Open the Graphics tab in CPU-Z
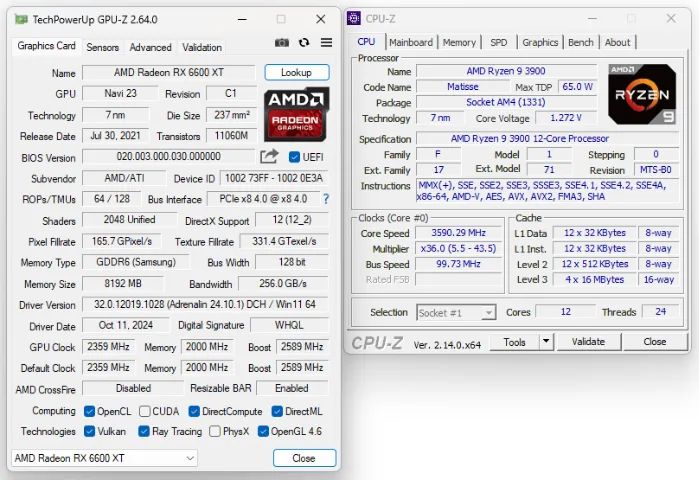The image size is (699, 480). (540, 42)
